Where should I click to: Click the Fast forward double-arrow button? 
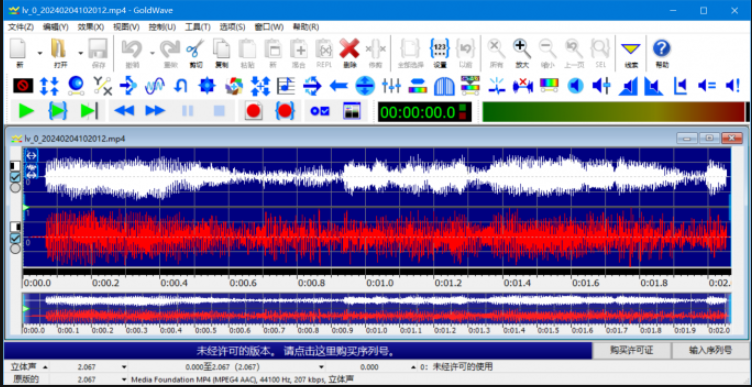pyautogui.click(x=155, y=111)
